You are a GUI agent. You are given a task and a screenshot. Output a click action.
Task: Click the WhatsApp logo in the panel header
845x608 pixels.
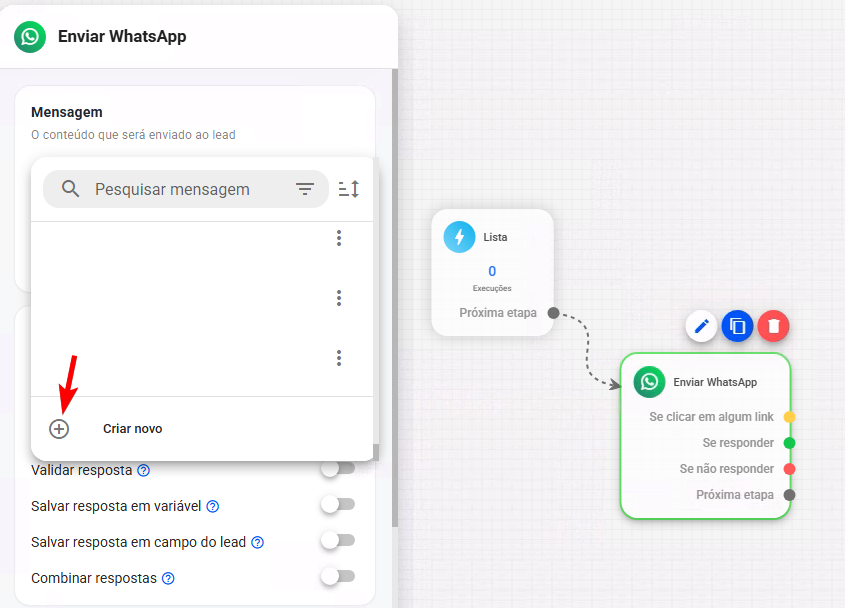pyautogui.click(x=30, y=37)
